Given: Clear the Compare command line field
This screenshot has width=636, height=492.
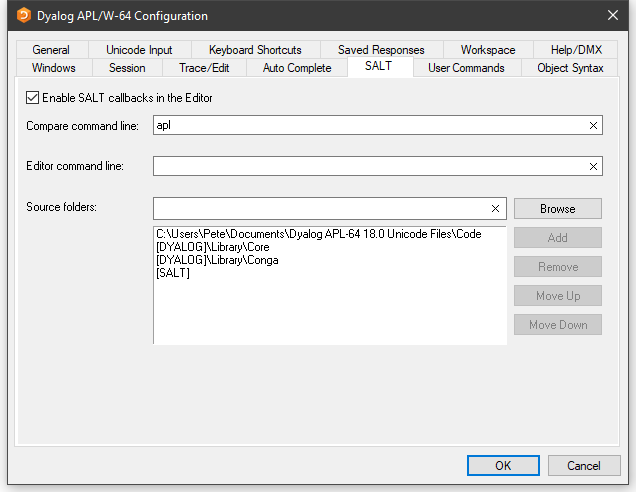Looking at the screenshot, I should 593,126.
